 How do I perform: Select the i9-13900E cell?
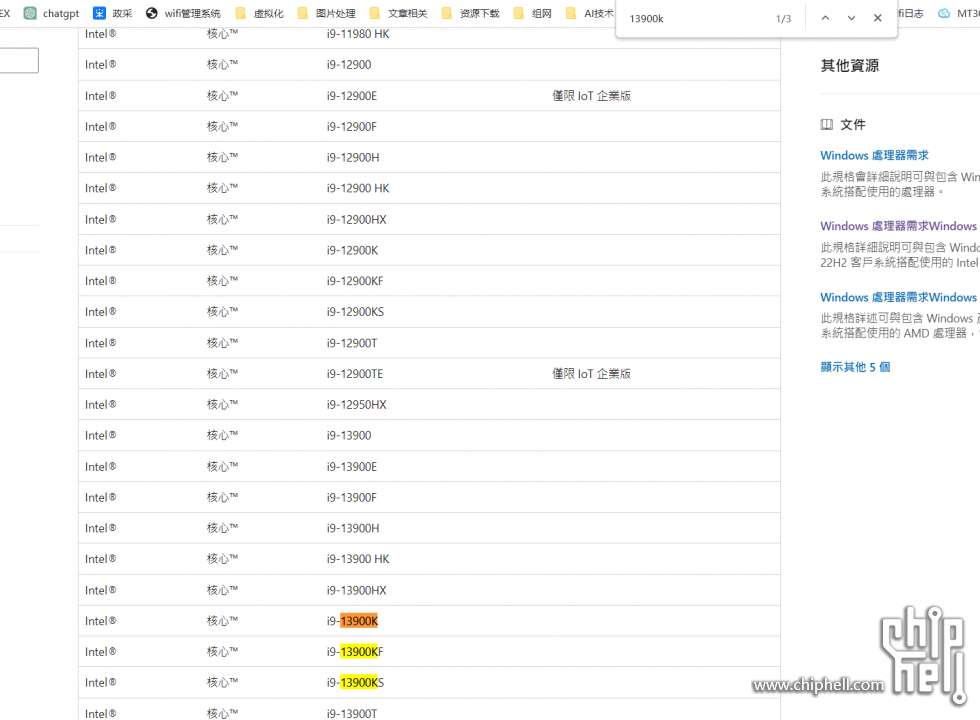(x=351, y=467)
